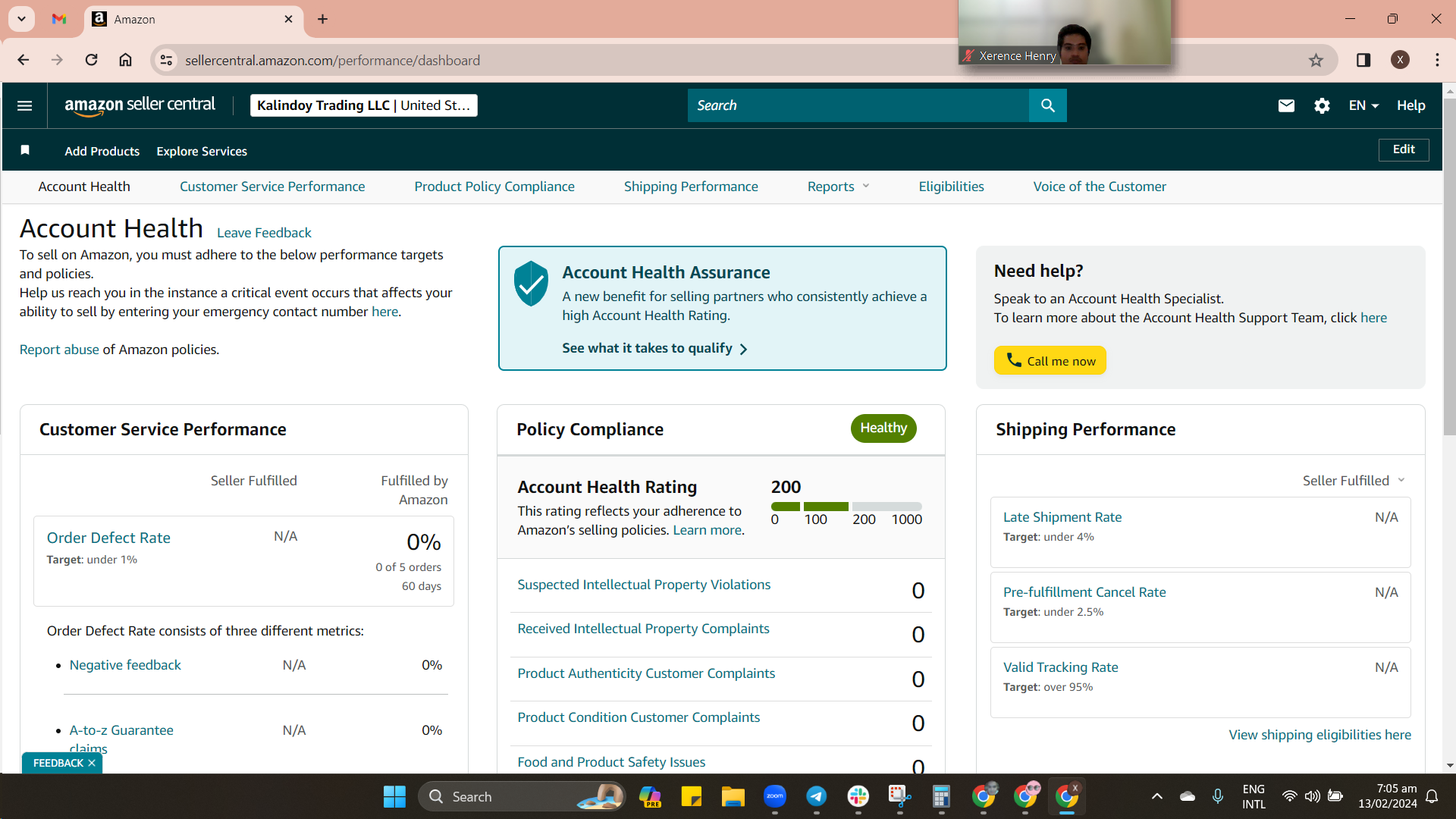Open Slack from the taskbar

tap(858, 796)
